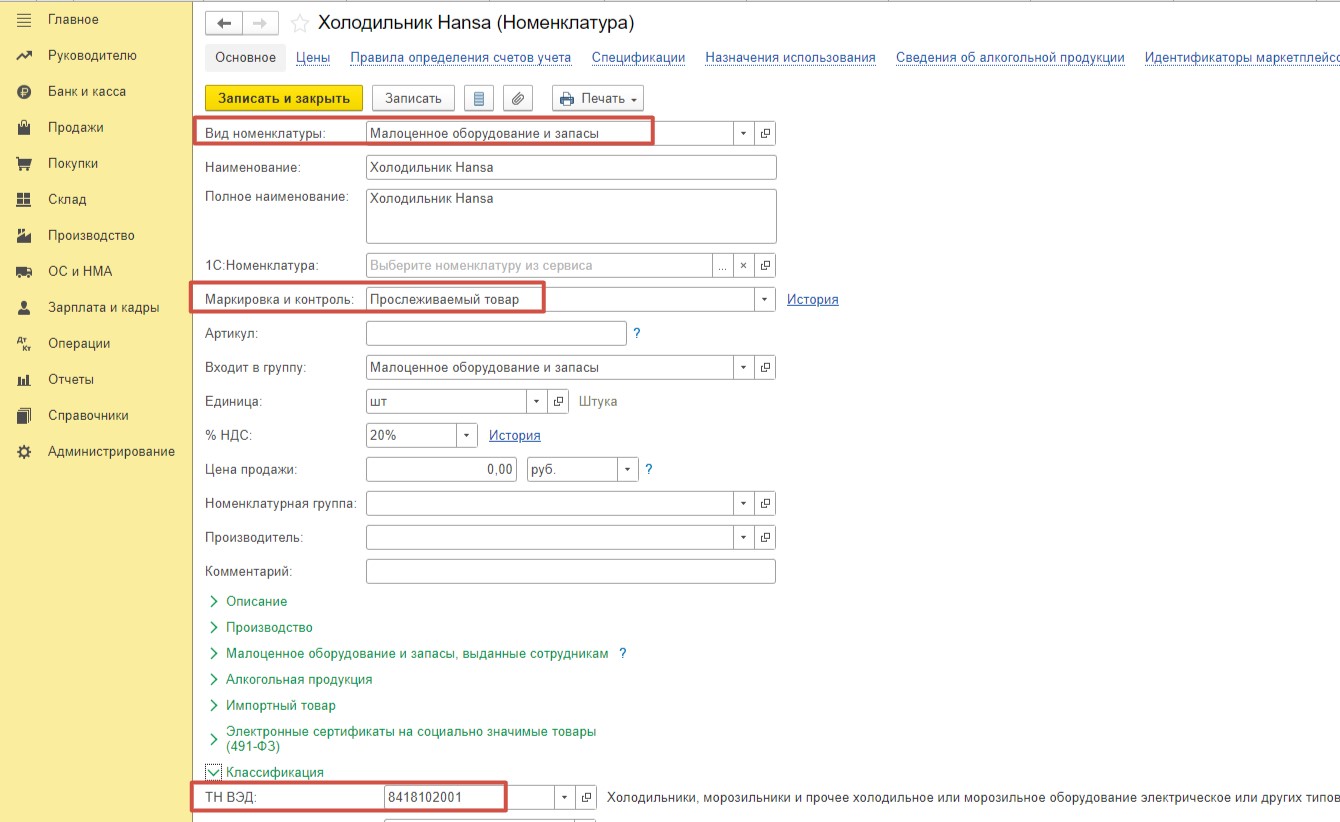Open Идентификаторы маркетплейсов tab
This screenshot has width=1340, height=822.
[1242, 57]
